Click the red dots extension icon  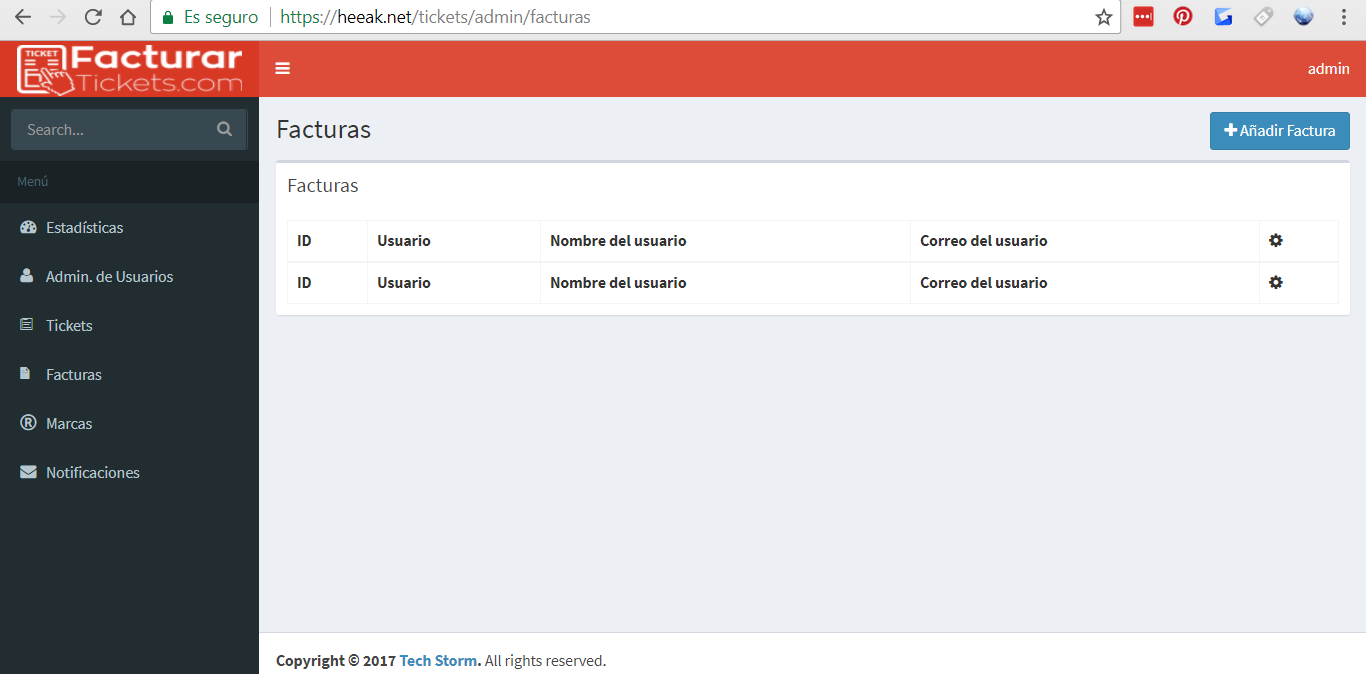point(1143,16)
